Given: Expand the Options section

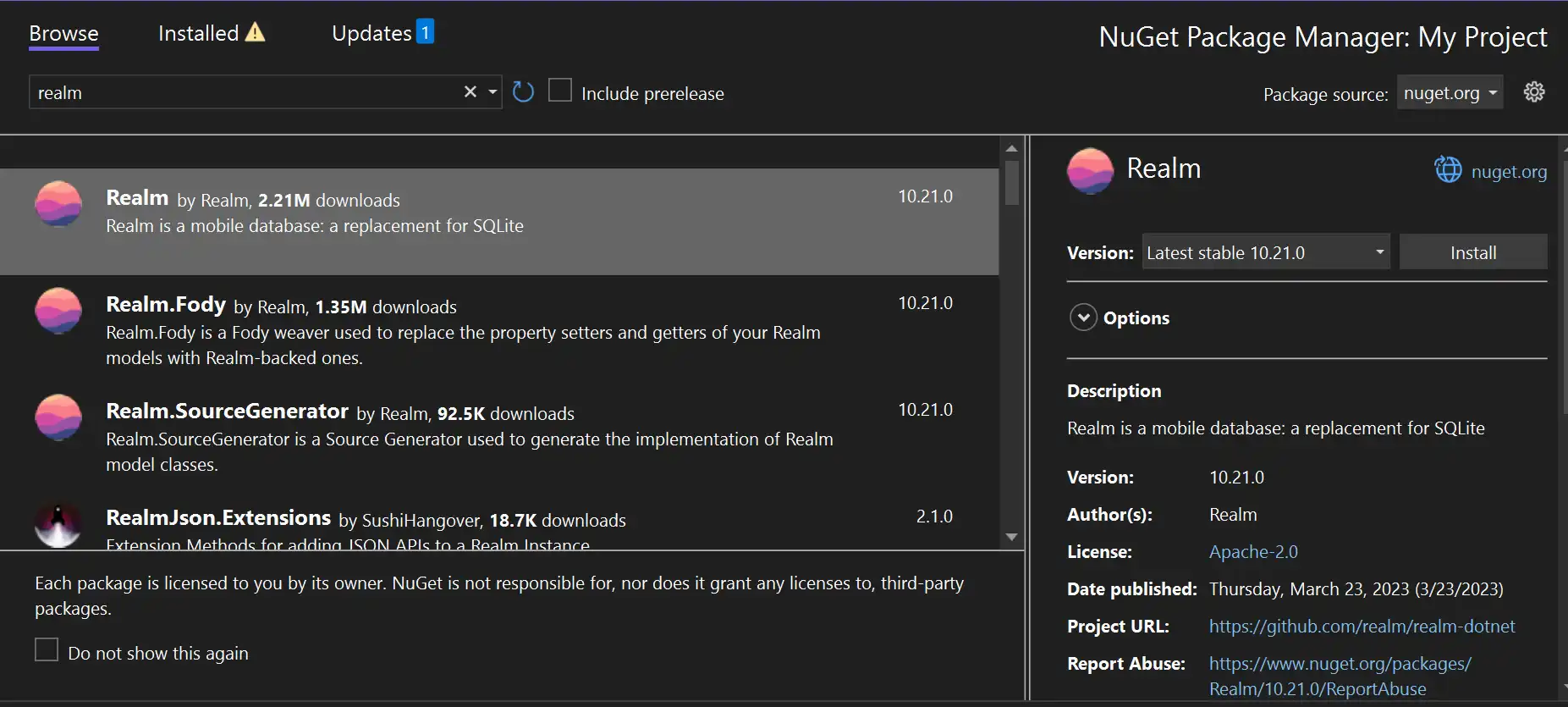Looking at the screenshot, I should click(x=1083, y=318).
